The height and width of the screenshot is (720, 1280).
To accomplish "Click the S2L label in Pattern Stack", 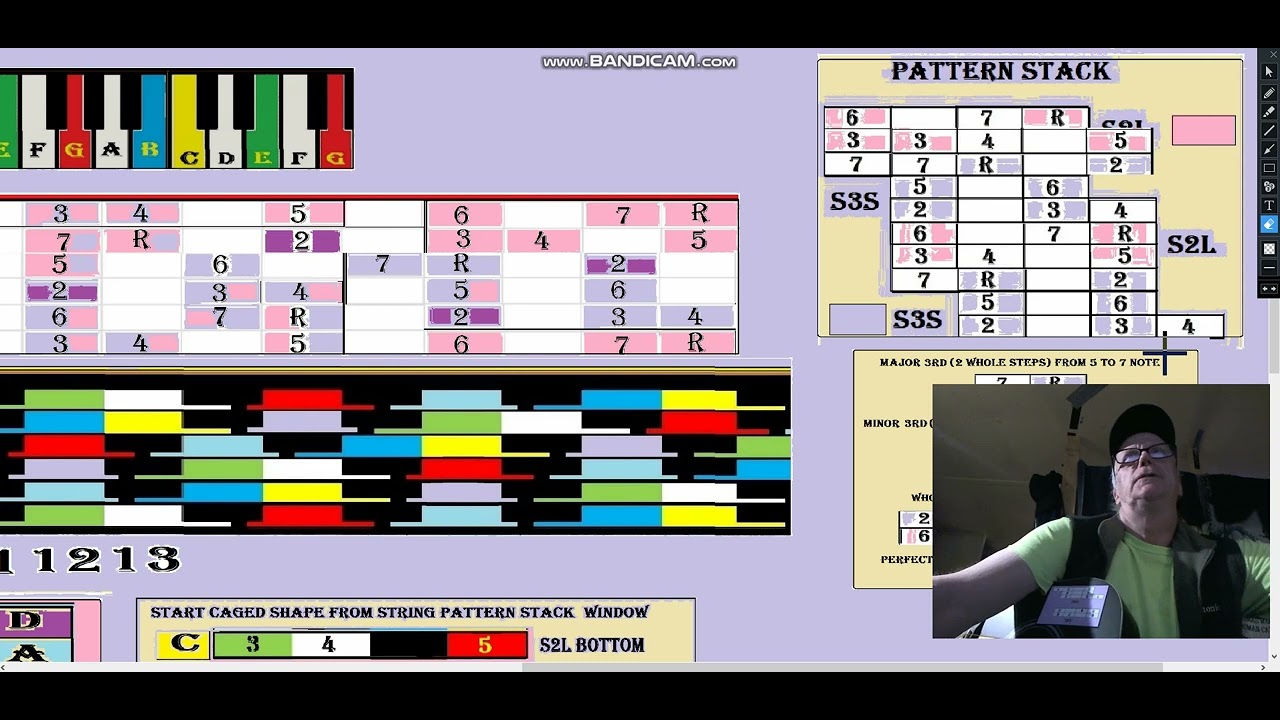I will pyautogui.click(x=1191, y=244).
